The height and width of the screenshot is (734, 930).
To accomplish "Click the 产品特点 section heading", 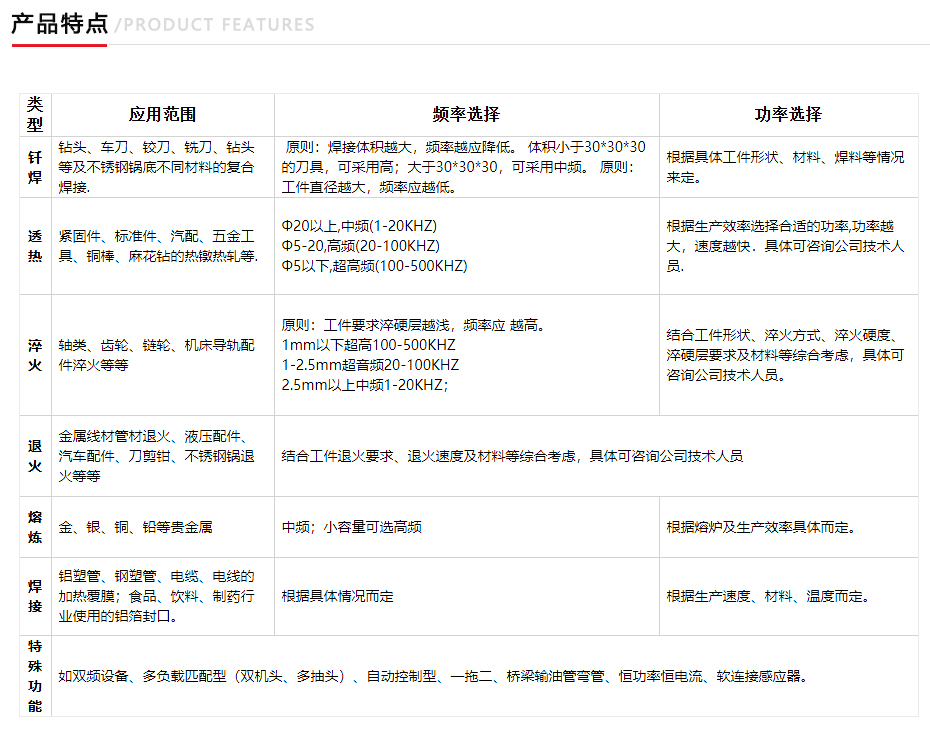I will (x=59, y=24).
